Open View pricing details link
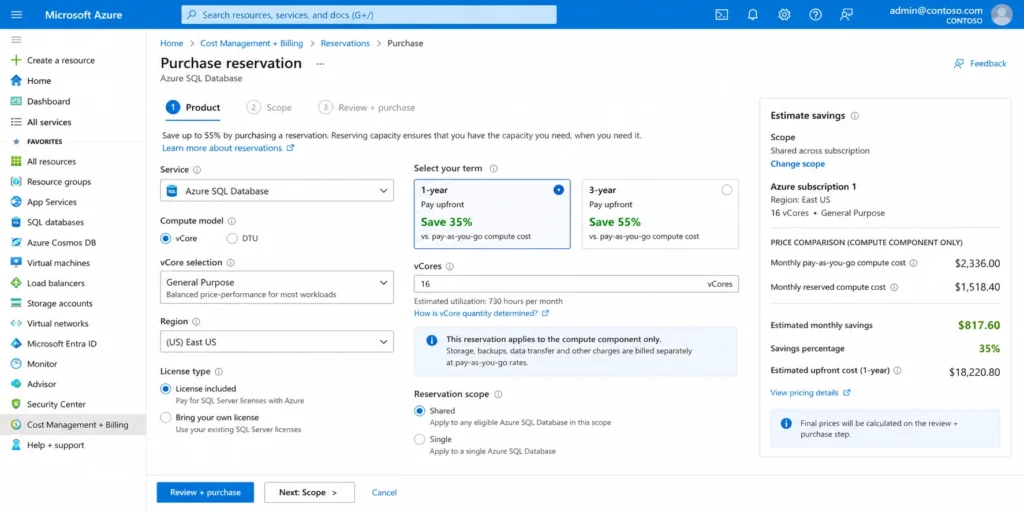This screenshot has width=1024, height=512. (810, 393)
